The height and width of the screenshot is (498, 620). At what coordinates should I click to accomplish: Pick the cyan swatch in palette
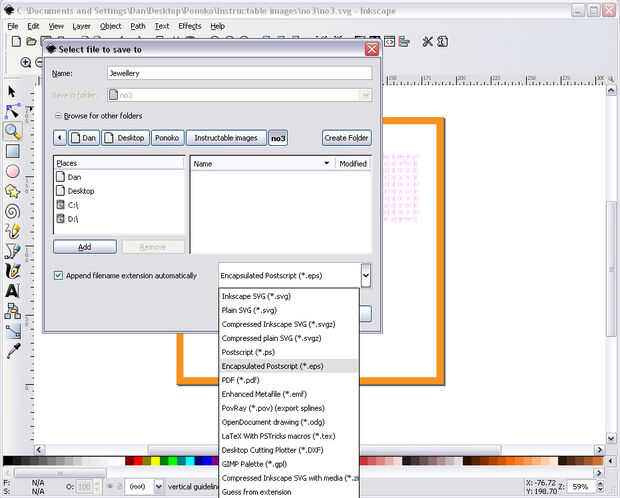(190, 461)
